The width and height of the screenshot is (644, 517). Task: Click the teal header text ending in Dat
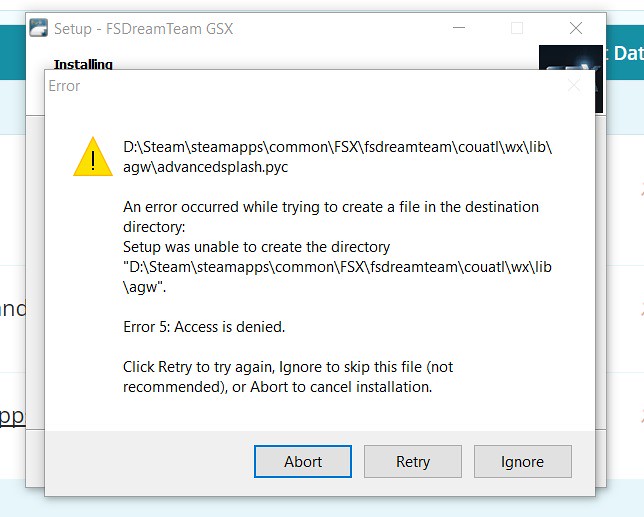[x=625, y=53]
